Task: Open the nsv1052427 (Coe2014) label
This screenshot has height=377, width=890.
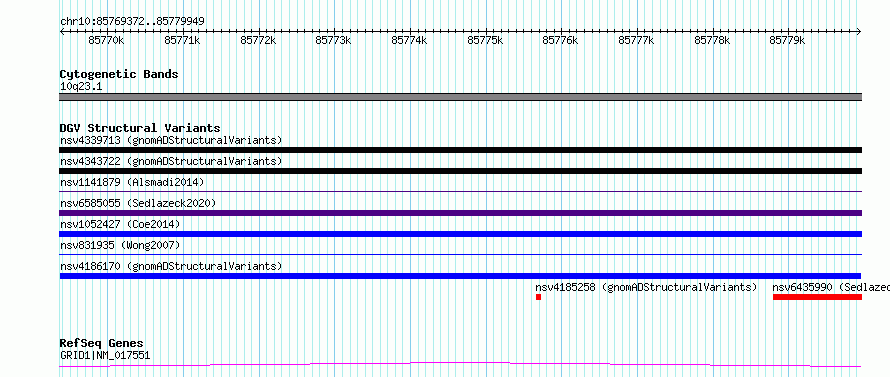Action: click(x=120, y=224)
